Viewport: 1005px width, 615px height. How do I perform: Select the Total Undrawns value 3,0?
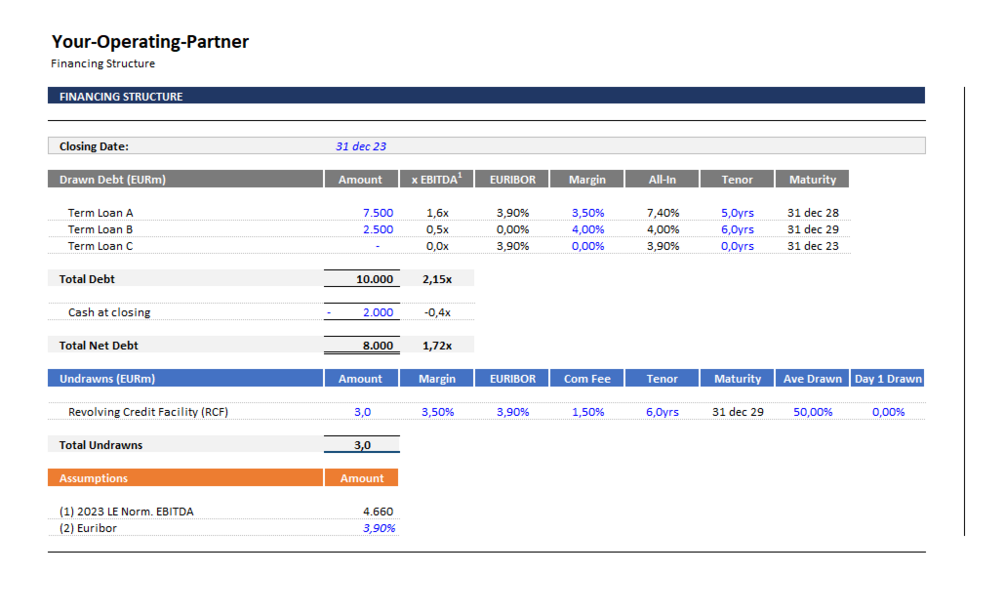tap(362, 445)
